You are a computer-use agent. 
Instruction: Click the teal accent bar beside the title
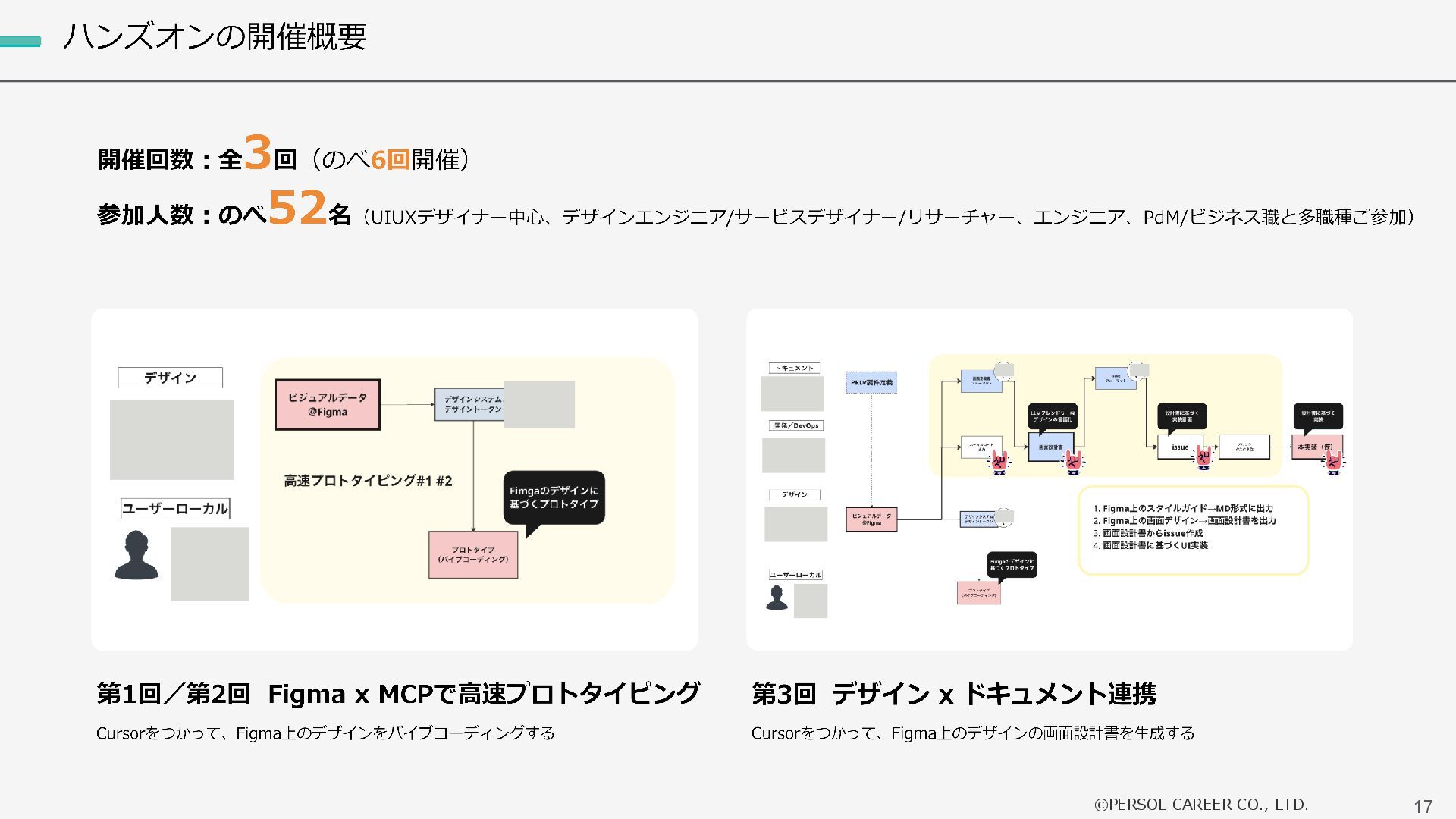point(20,42)
